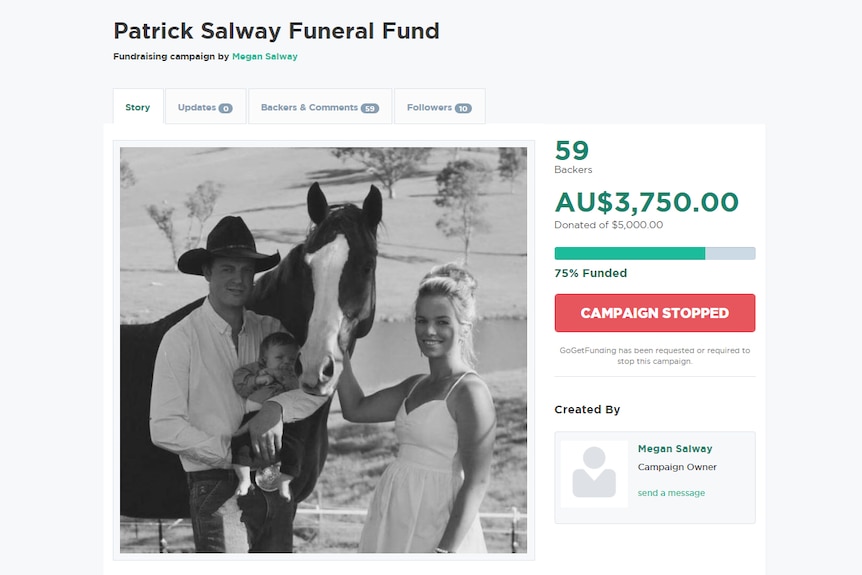
Task: Click the Campaign Owner label
Action: [x=677, y=467]
